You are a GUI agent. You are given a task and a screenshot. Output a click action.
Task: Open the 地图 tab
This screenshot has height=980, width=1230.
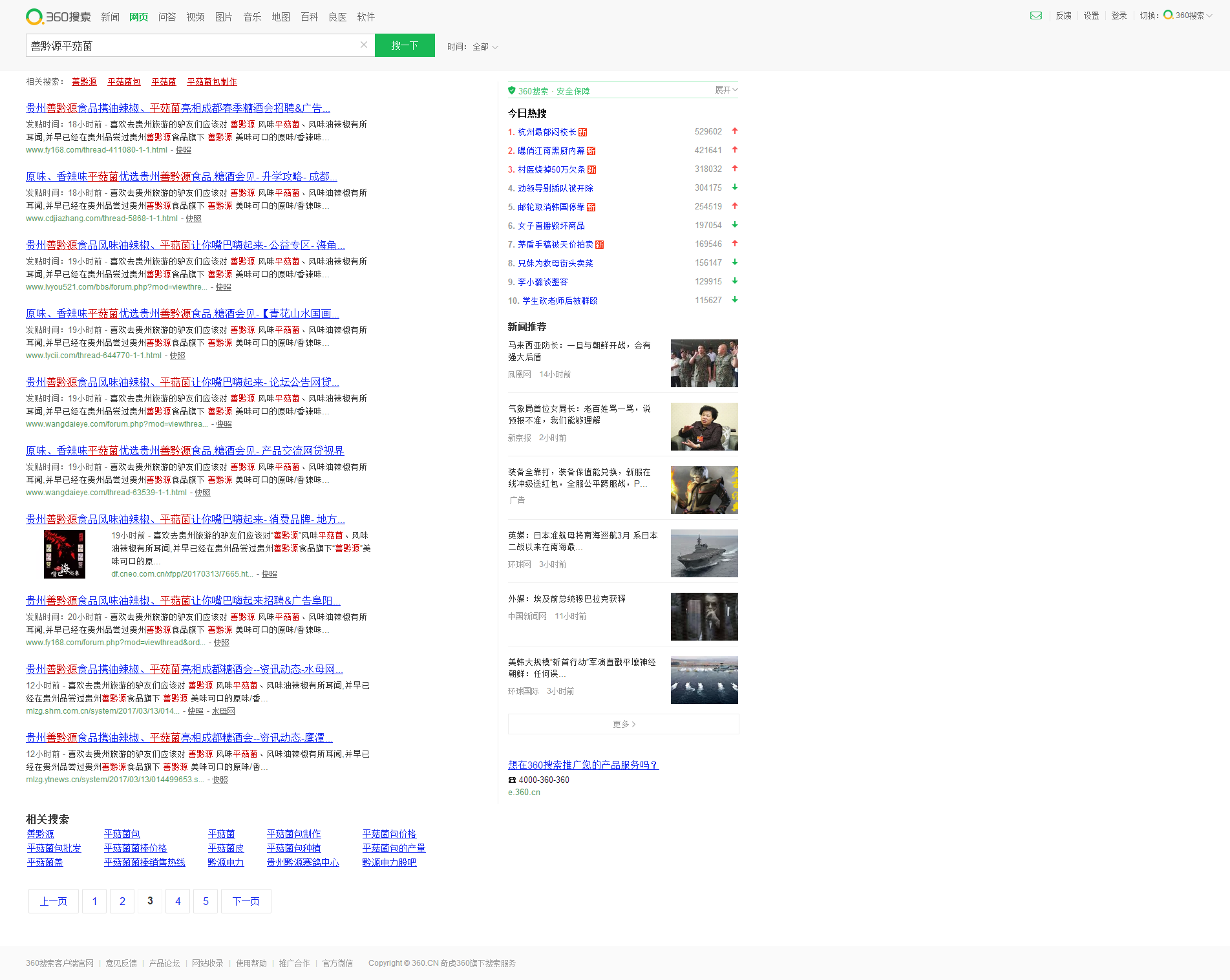tap(281, 17)
